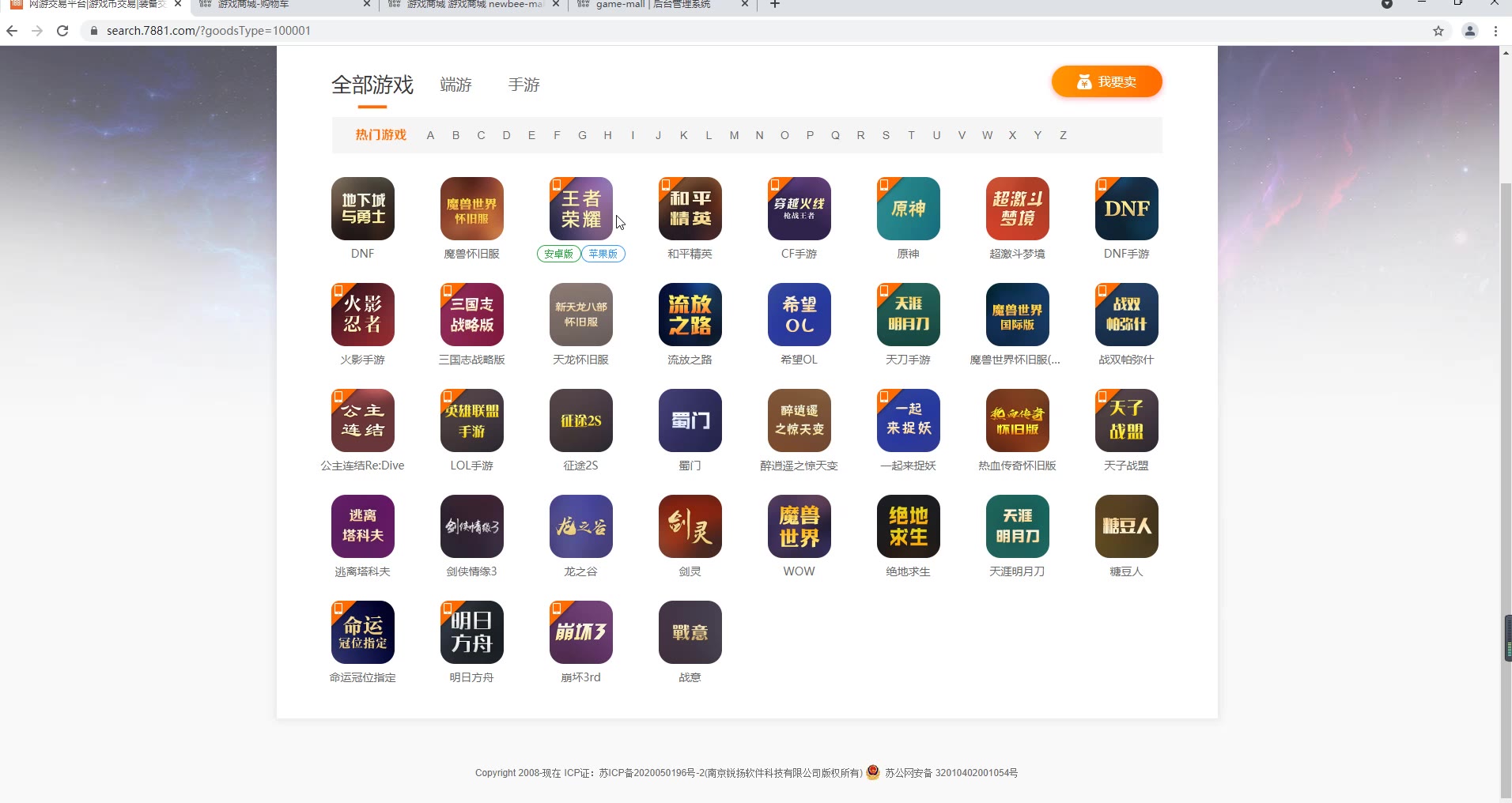Open the browser profile menu
Viewport: 1512px width, 803px height.
coord(1470,31)
